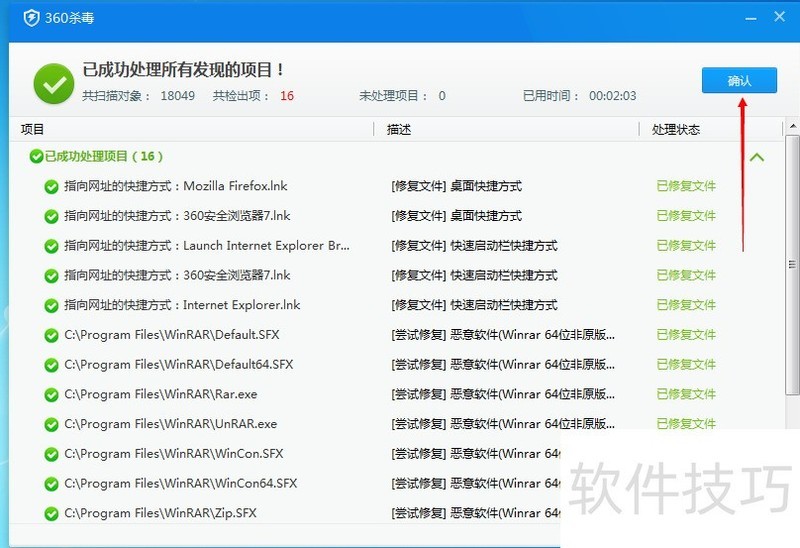The height and width of the screenshot is (548, 800).
Task: Click the 项目 column header
Action: [x=32, y=129]
